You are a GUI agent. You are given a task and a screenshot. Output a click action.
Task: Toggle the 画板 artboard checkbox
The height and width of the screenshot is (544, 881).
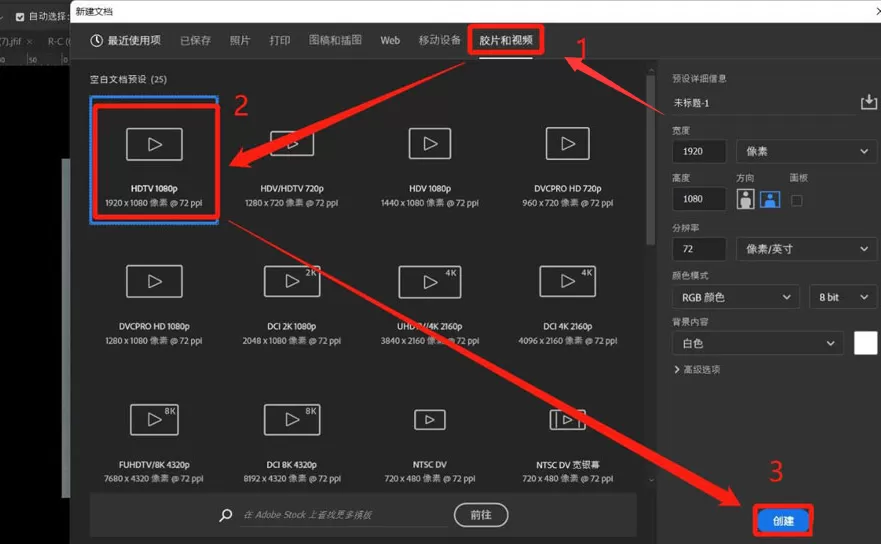[x=796, y=201]
